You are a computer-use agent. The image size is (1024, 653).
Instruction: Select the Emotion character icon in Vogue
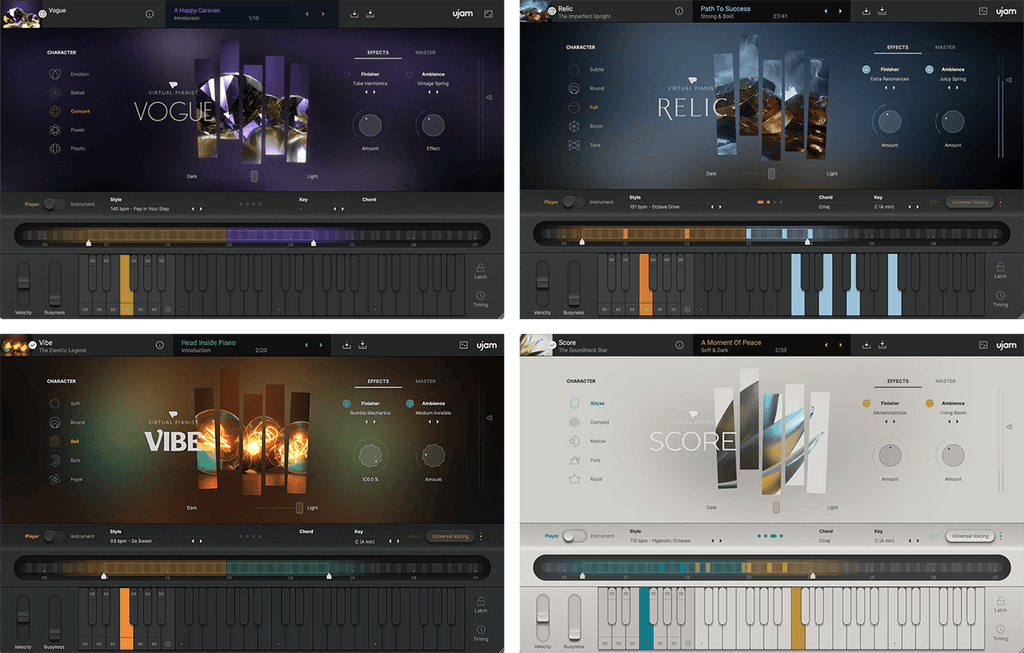[x=54, y=74]
